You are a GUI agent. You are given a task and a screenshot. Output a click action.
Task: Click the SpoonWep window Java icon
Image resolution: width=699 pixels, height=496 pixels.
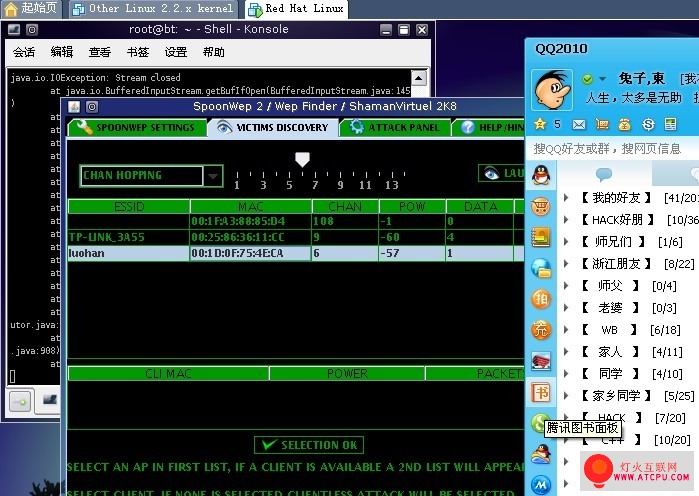(74, 107)
